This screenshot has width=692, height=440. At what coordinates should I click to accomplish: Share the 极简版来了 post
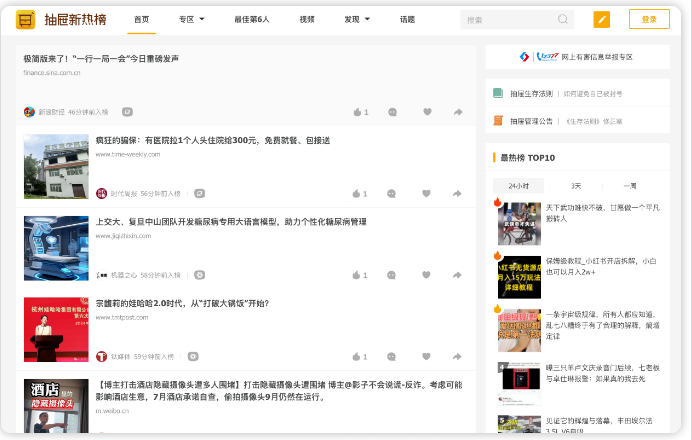coord(458,112)
